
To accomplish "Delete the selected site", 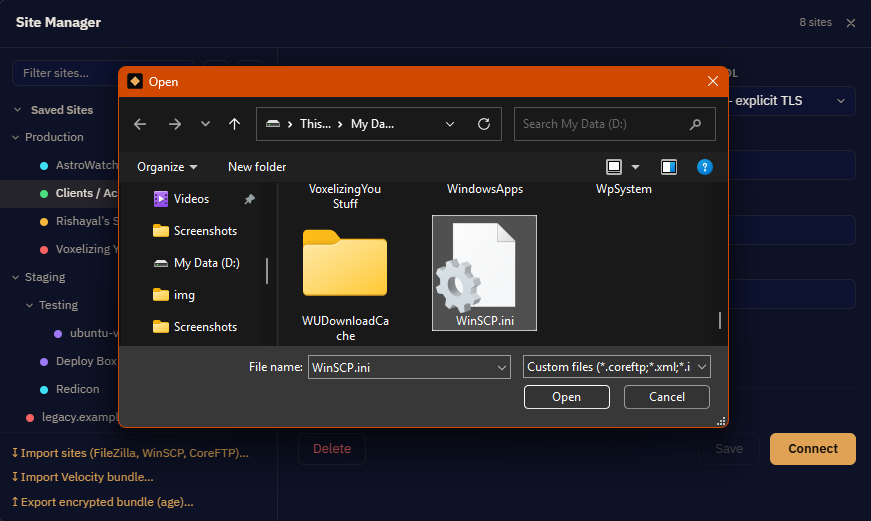I will (332, 449).
